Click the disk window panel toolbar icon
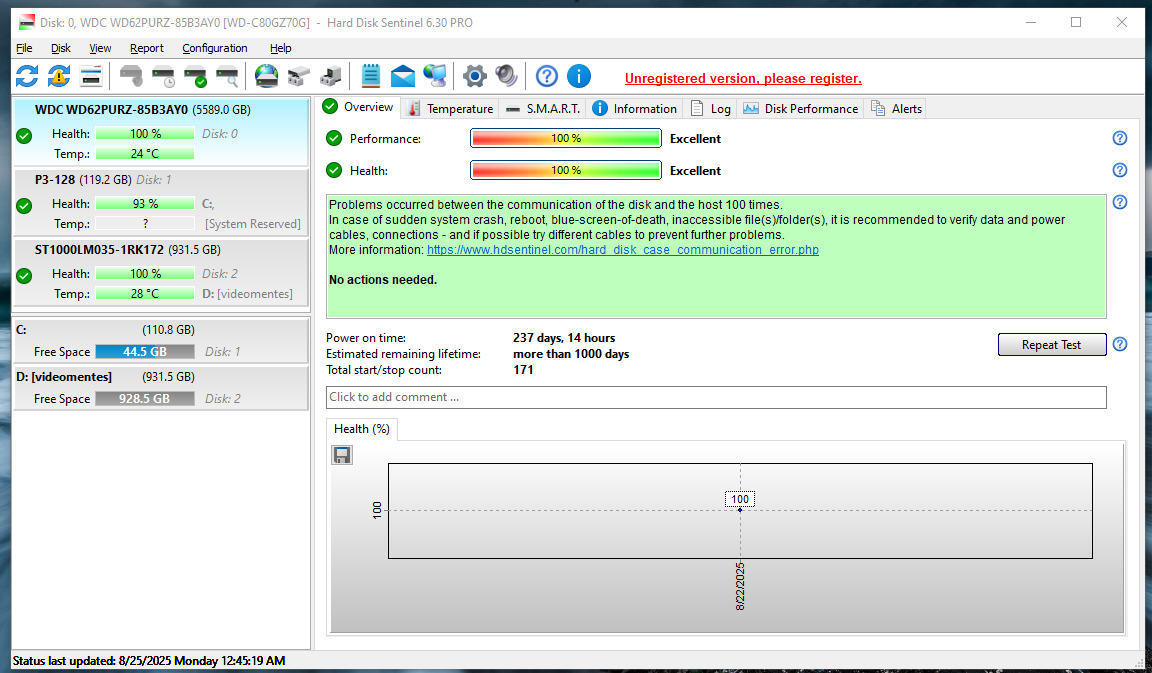This screenshot has height=673, width=1152. click(90, 76)
